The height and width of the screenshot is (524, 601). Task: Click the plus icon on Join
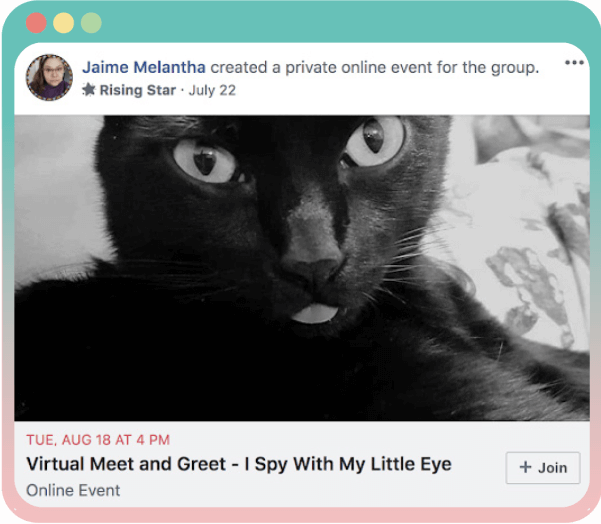526,467
